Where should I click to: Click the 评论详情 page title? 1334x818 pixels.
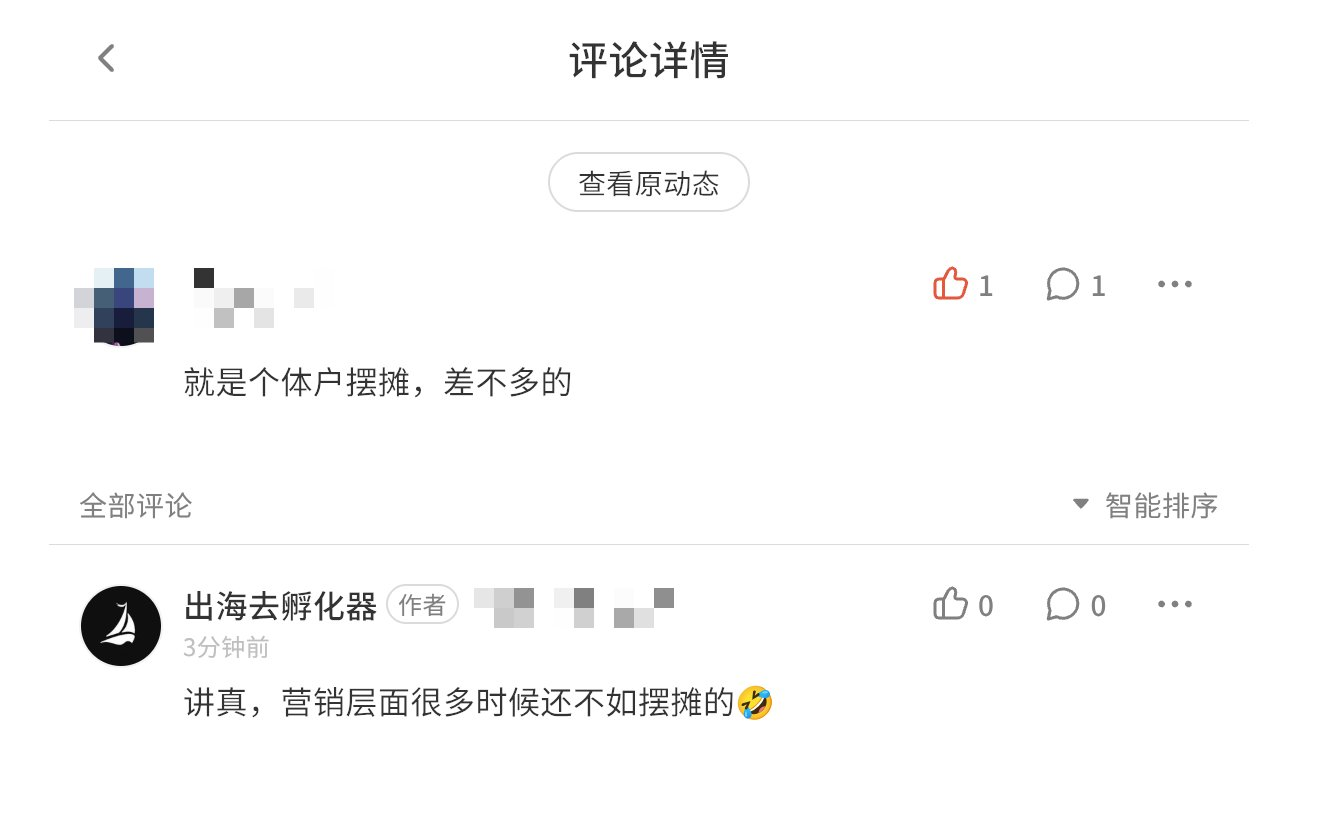click(x=648, y=61)
